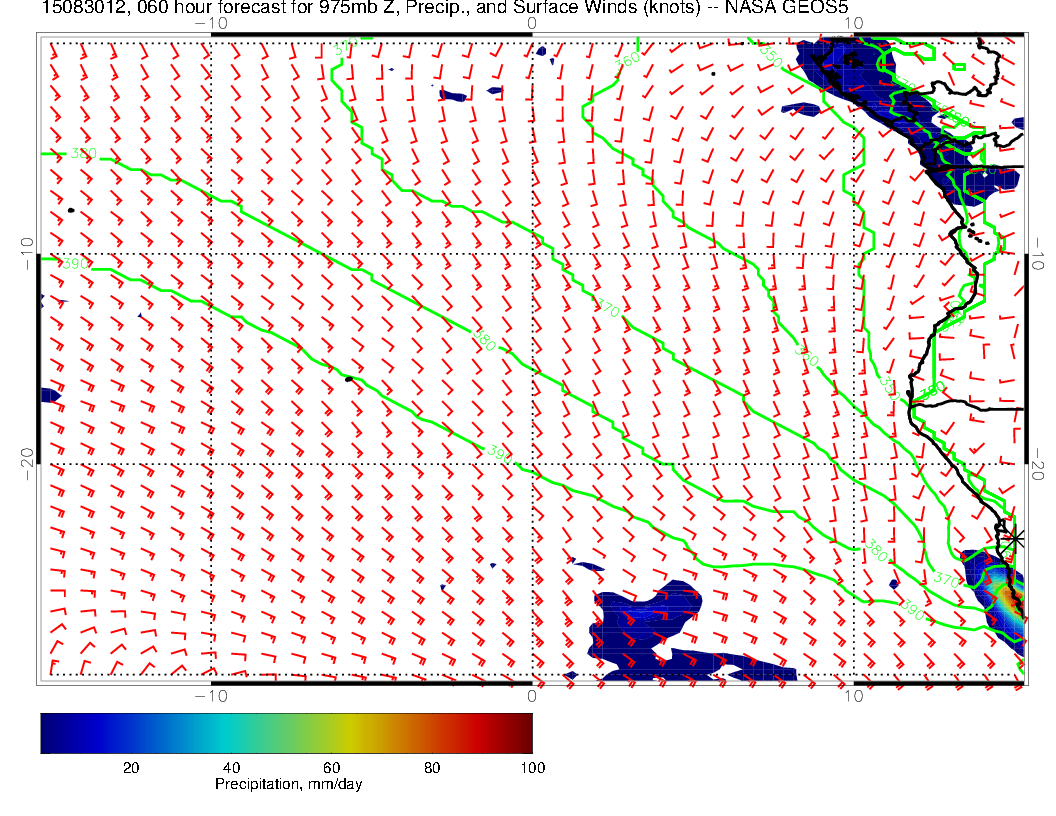
Task: Click the red-orange heavy rain hotspot
Action: point(1005,597)
